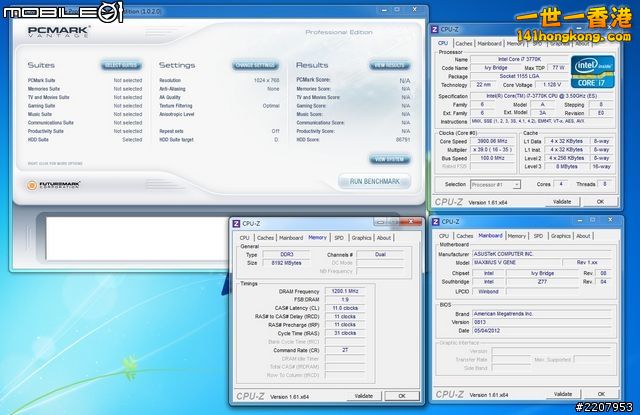
Task: Open the Processor #1 selection dropdown
Action: pyautogui.click(x=498, y=184)
